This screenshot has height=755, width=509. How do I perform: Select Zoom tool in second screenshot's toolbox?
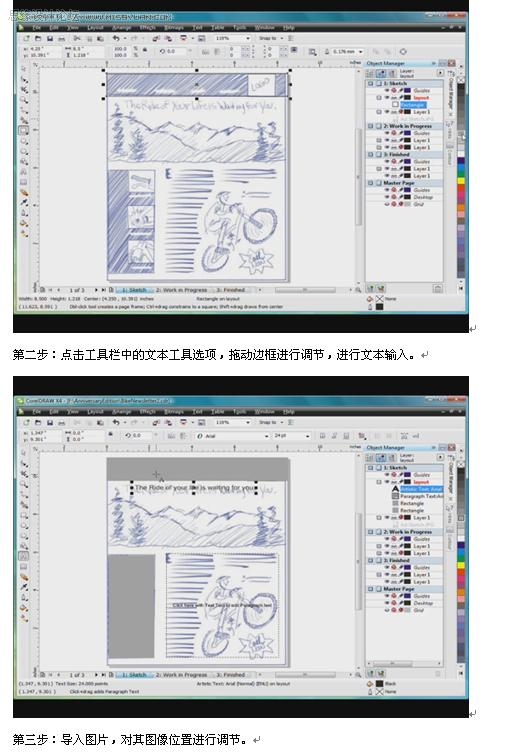[24, 484]
